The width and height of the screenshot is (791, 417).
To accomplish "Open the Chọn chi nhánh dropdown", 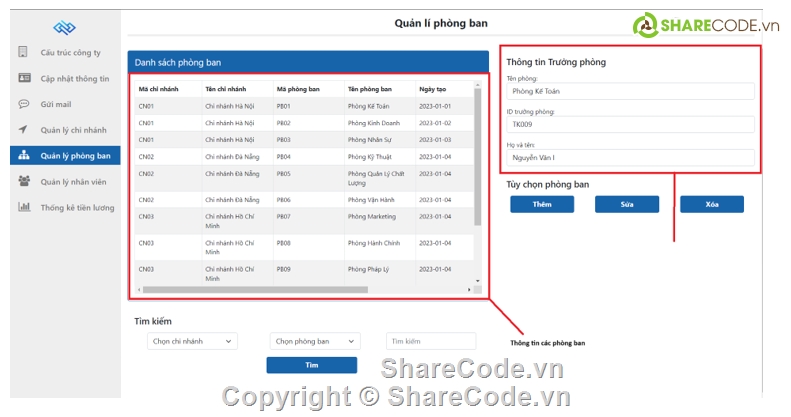I will (x=191, y=341).
